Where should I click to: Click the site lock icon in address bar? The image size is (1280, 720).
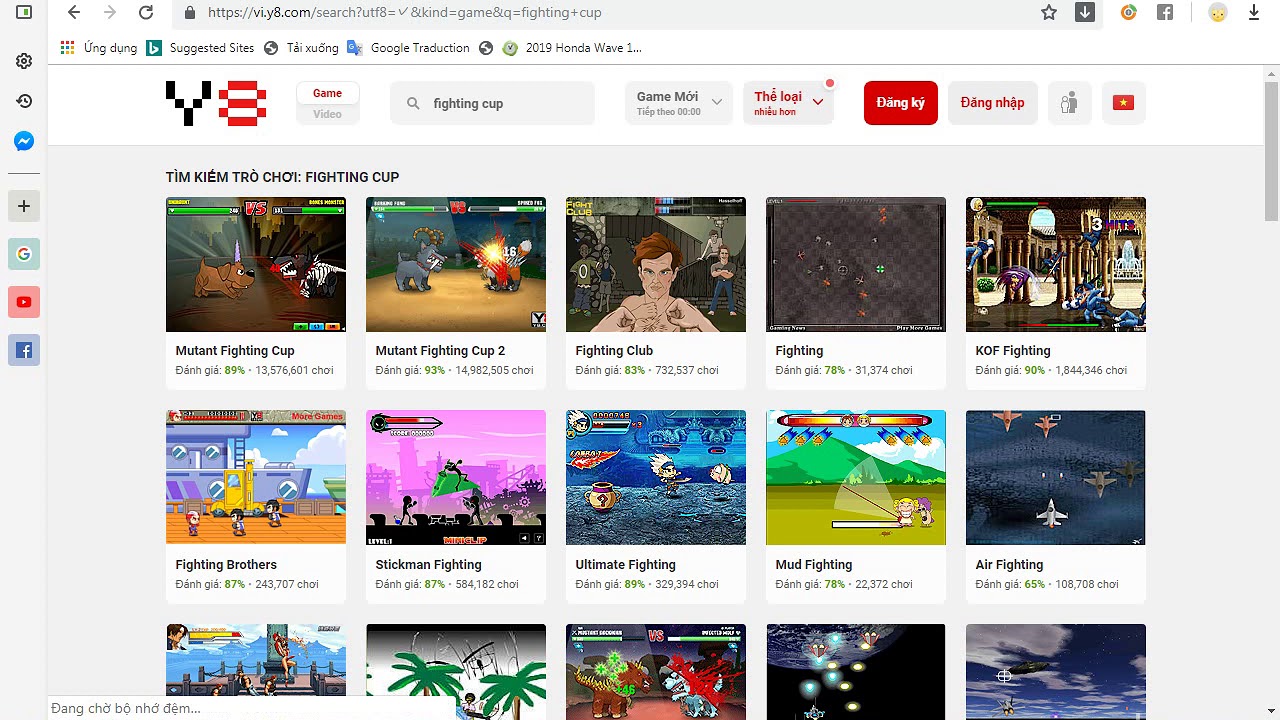pos(189,13)
